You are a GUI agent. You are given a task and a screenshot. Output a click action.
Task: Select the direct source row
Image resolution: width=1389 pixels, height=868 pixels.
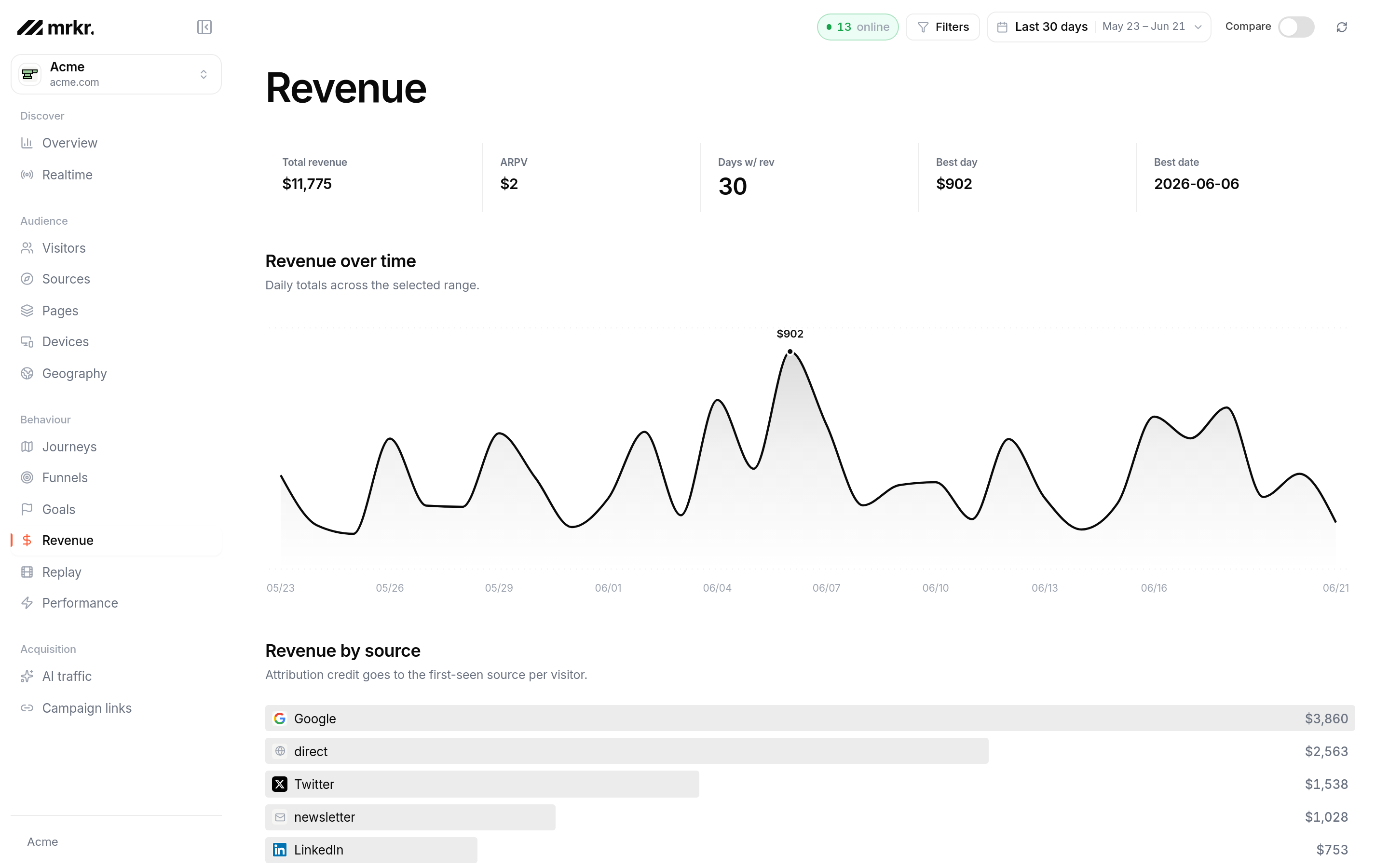pyautogui.click(x=810, y=751)
